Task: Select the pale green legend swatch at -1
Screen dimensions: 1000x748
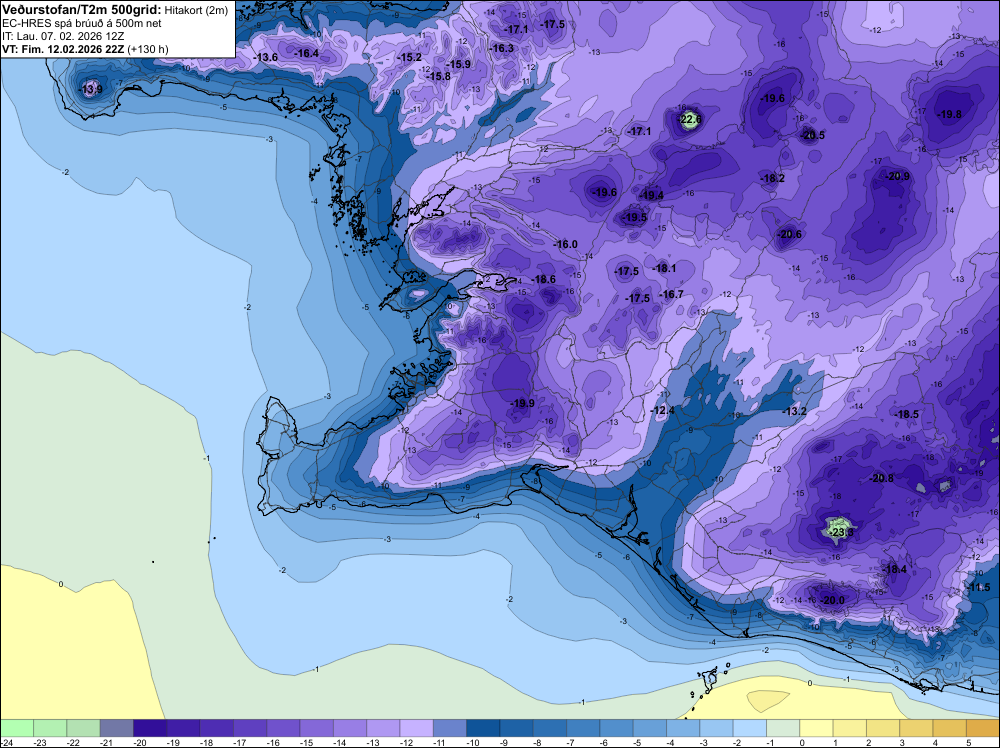Action: click(x=783, y=728)
